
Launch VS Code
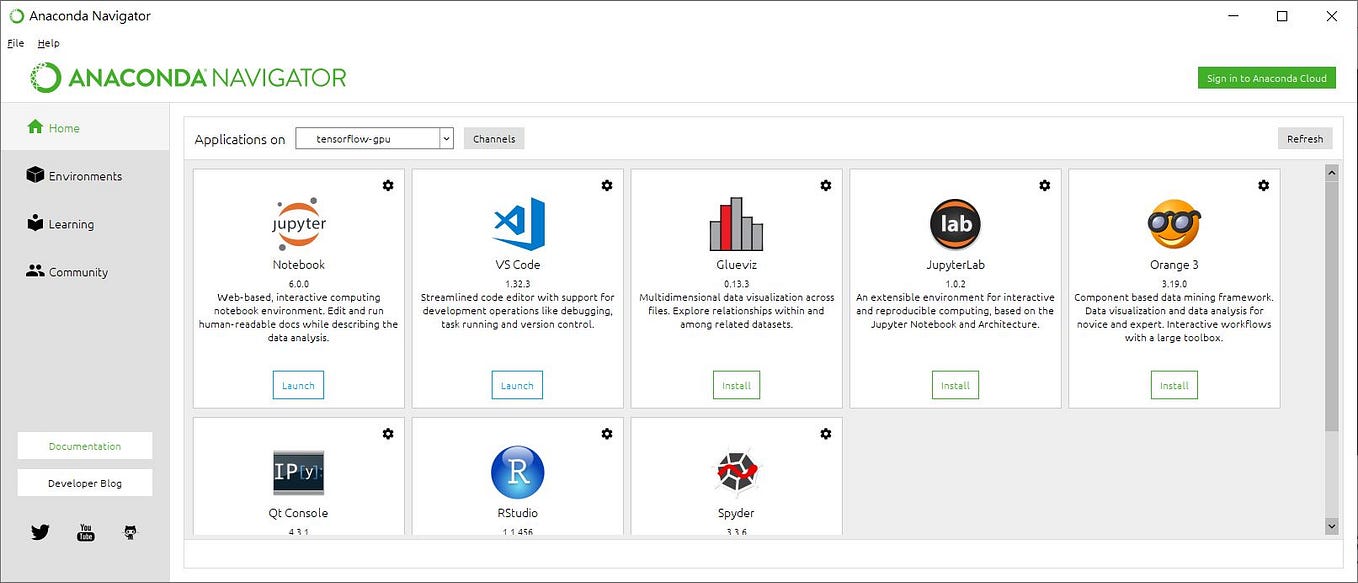pos(517,384)
